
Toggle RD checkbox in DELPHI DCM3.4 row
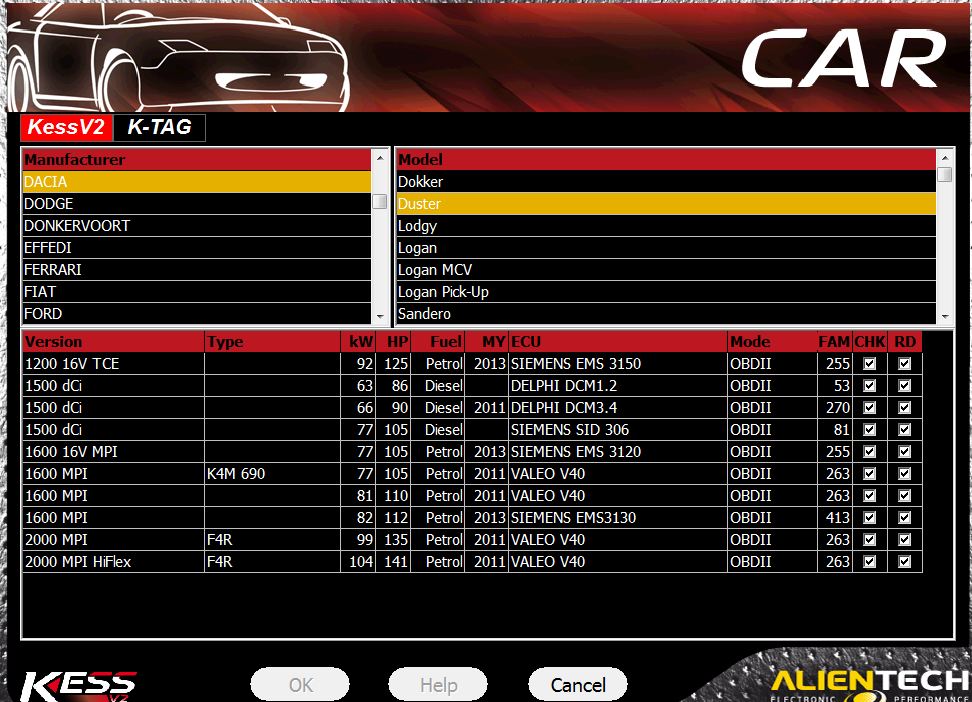point(904,408)
